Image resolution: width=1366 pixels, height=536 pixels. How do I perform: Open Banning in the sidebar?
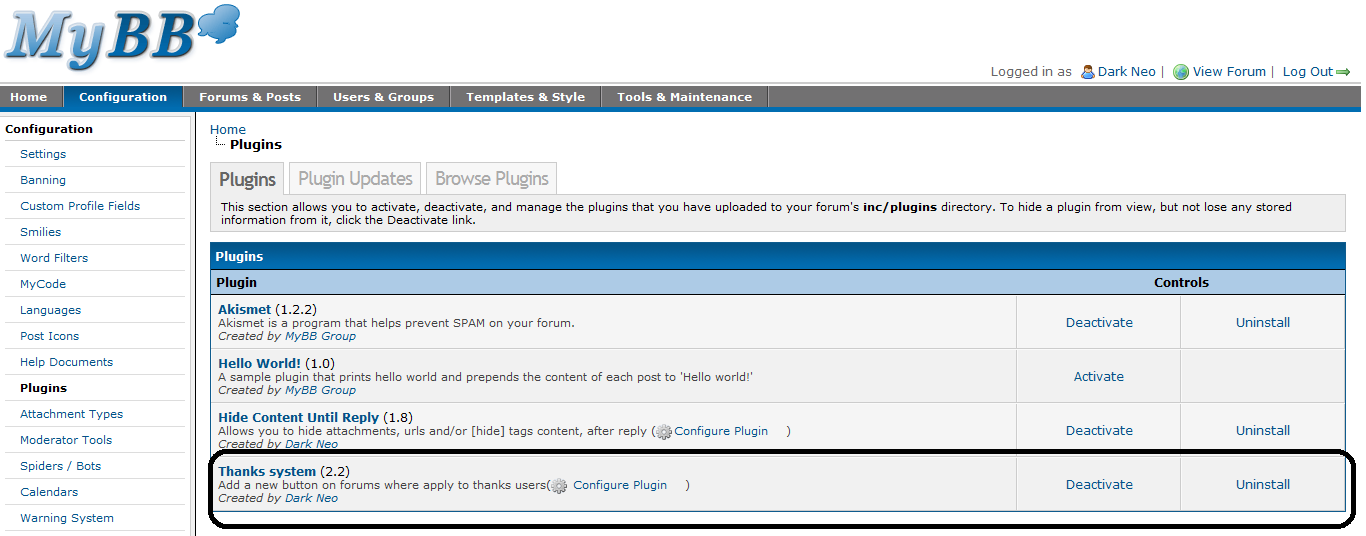[43, 180]
